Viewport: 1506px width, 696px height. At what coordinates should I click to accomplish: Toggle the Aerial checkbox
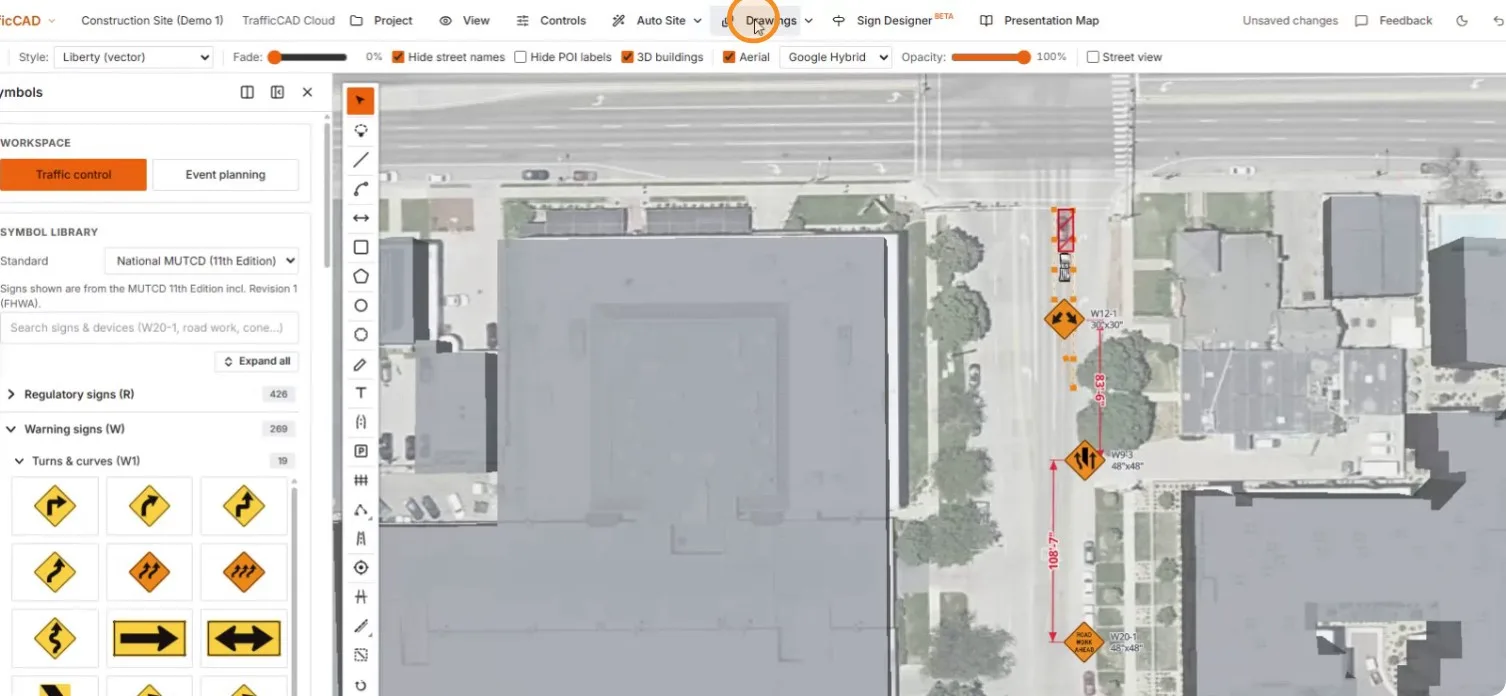(729, 57)
